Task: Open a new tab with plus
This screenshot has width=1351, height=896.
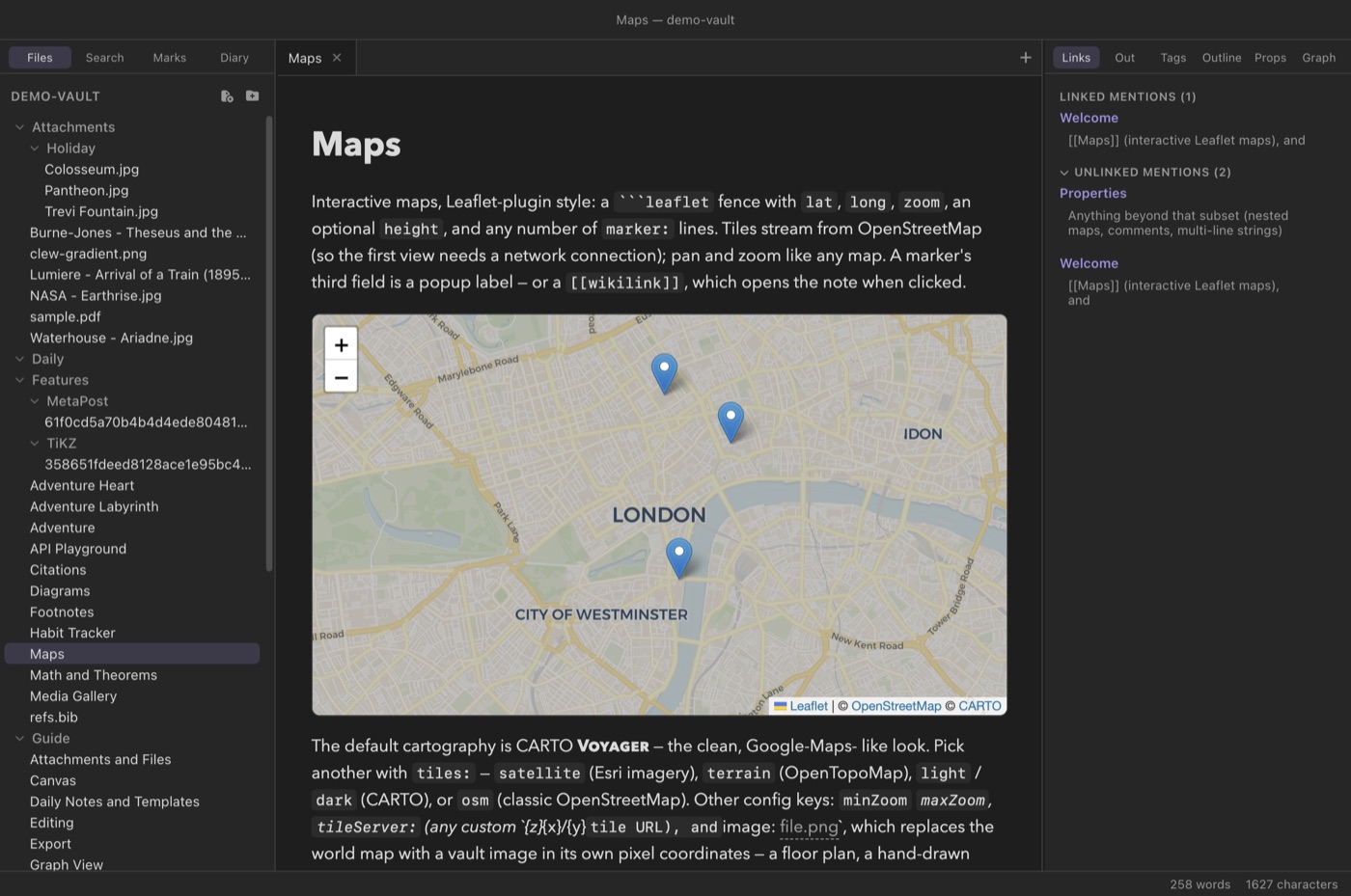Action: tap(1026, 58)
